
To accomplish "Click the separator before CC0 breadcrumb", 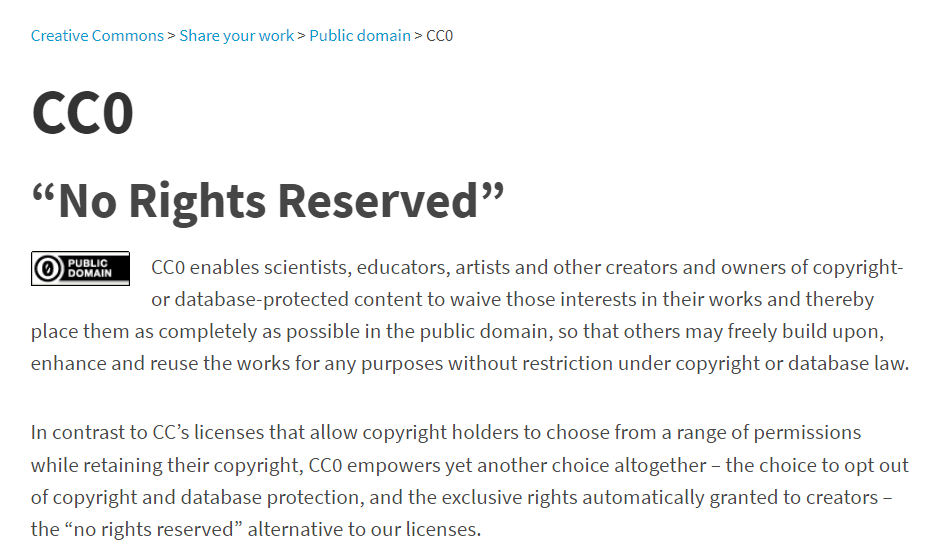I will (x=418, y=36).
